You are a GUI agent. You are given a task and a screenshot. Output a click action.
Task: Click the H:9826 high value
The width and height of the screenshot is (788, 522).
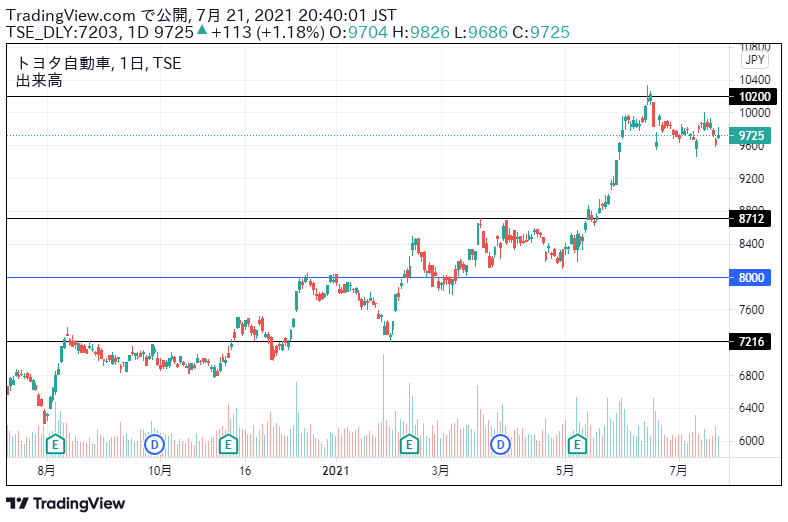pyautogui.click(x=421, y=32)
